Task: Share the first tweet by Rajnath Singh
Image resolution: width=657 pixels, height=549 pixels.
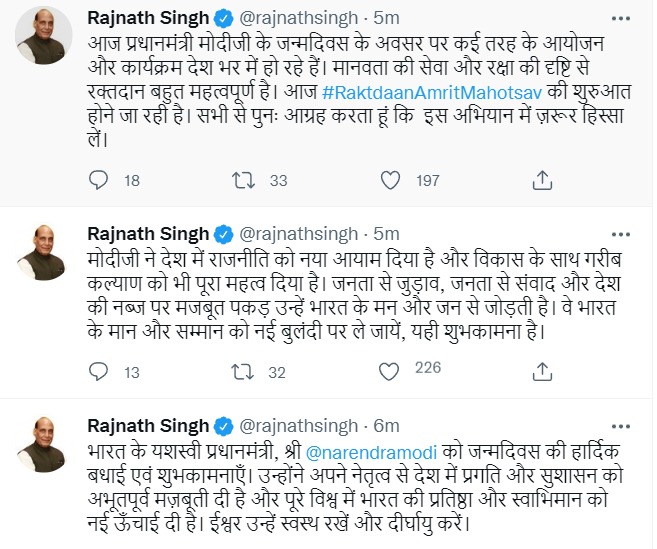Action: click(542, 180)
